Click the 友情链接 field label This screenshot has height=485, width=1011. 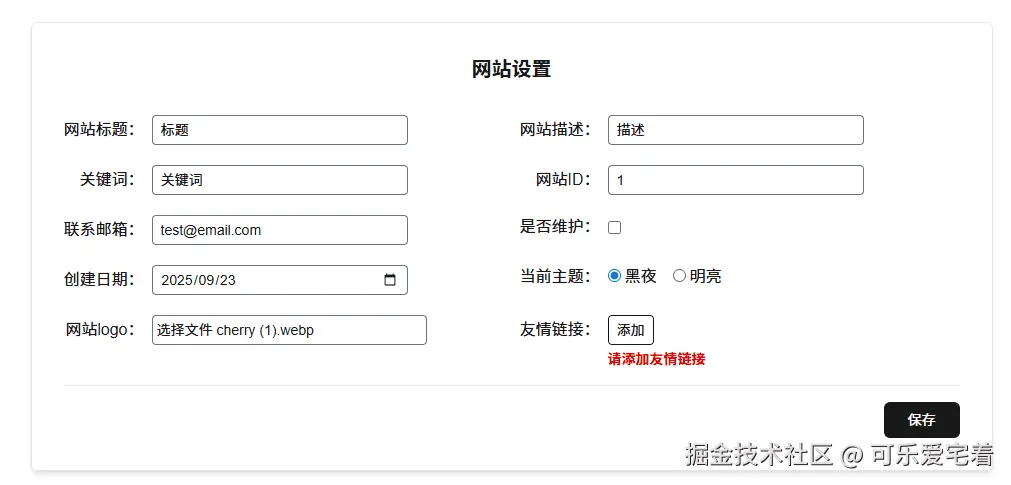coord(555,329)
